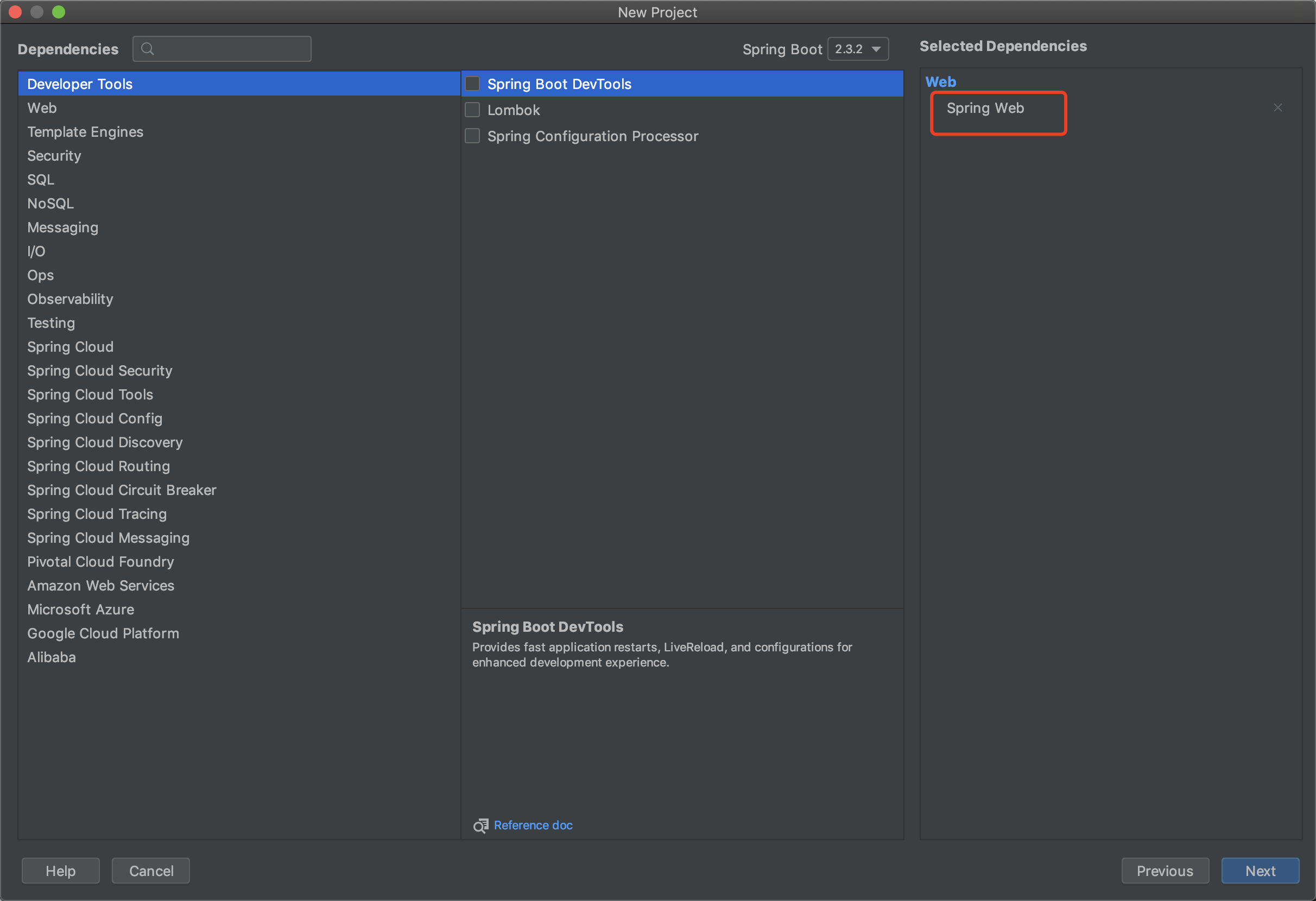1316x901 pixels.
Task: Check the Spring Boot DevTools checkbox
Action: [472, 84]
